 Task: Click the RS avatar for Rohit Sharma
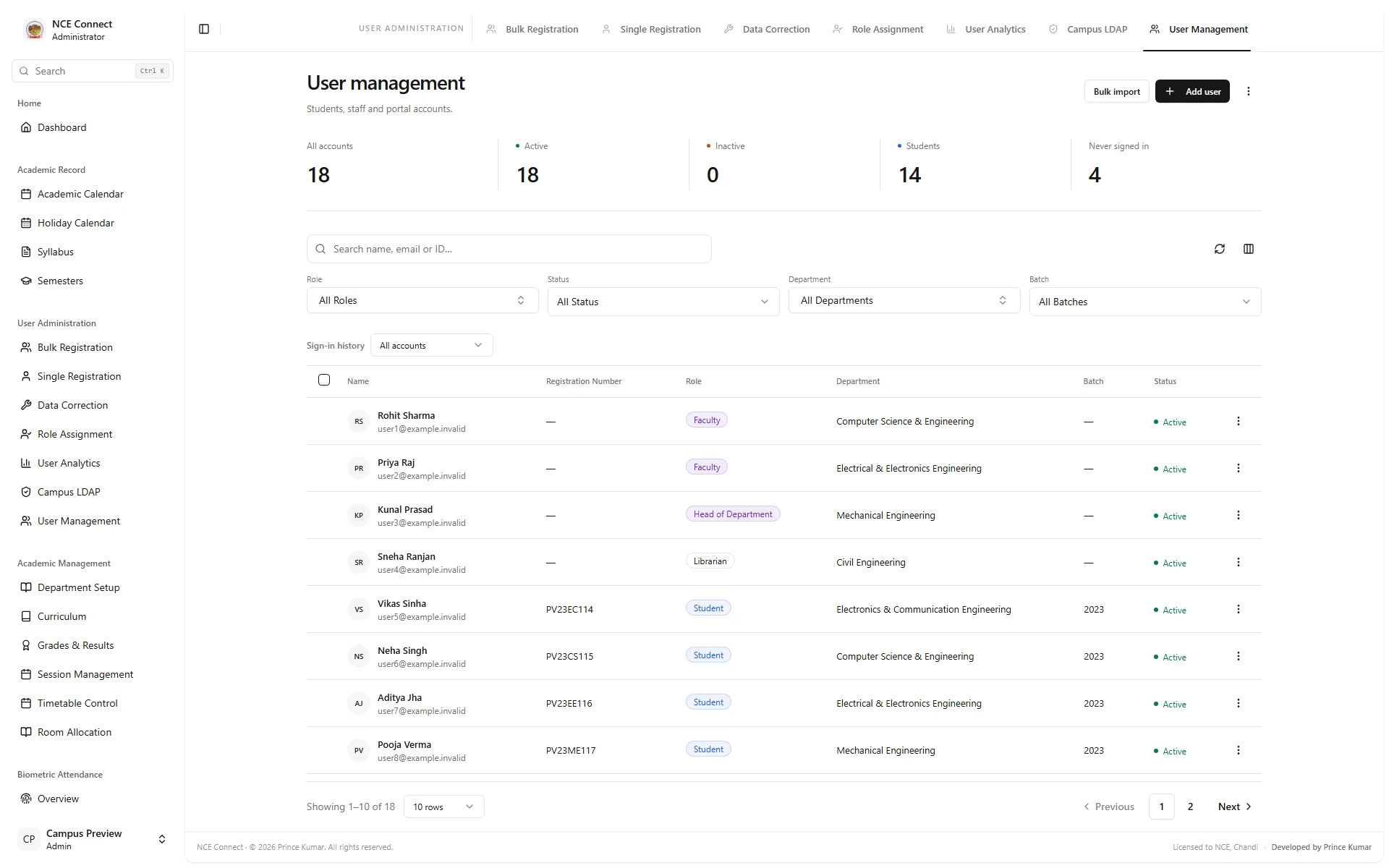359,421
